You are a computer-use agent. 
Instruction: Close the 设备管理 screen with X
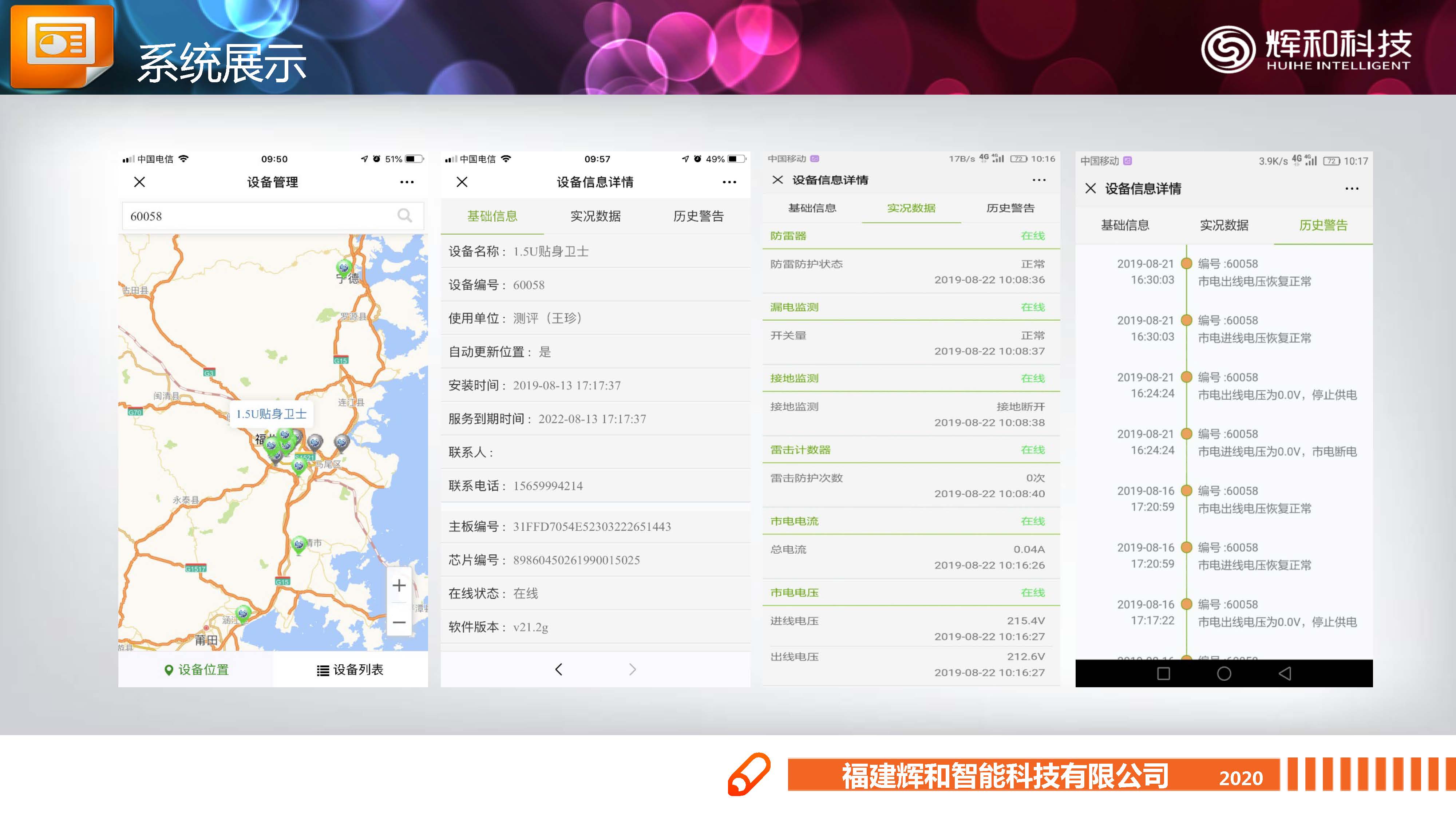click(140, 182)
